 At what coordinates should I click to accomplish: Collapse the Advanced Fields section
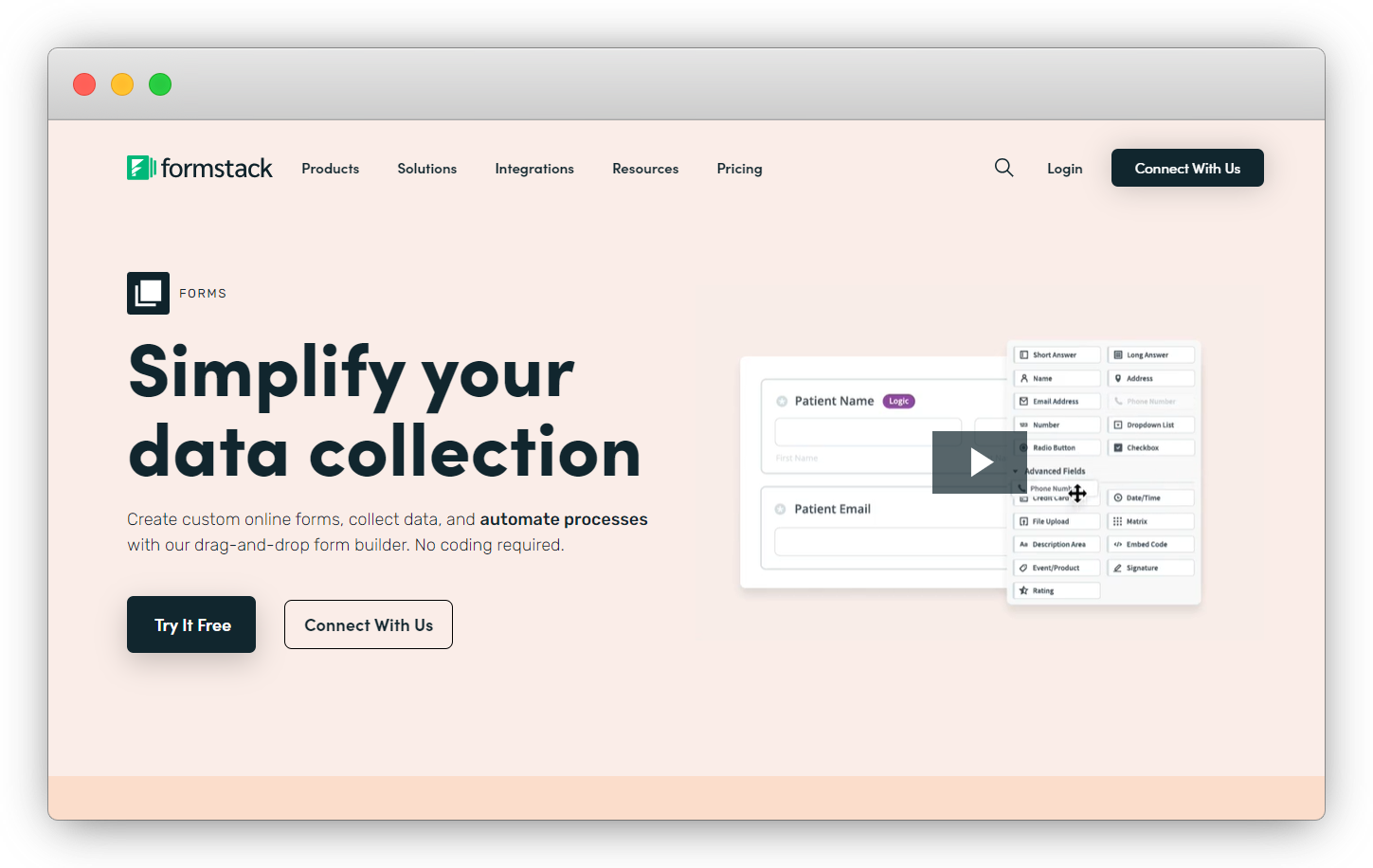1015,471
